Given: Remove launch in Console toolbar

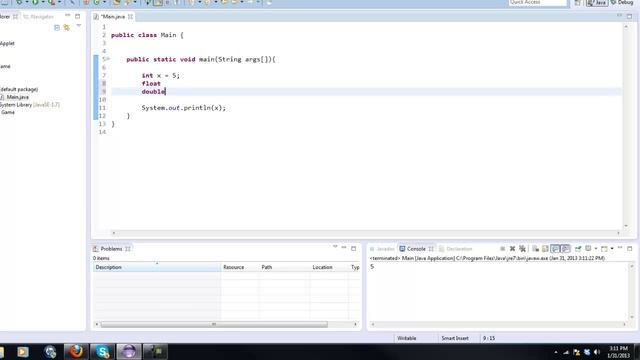Looking at the screenshot, I should [x=512, y=249].
